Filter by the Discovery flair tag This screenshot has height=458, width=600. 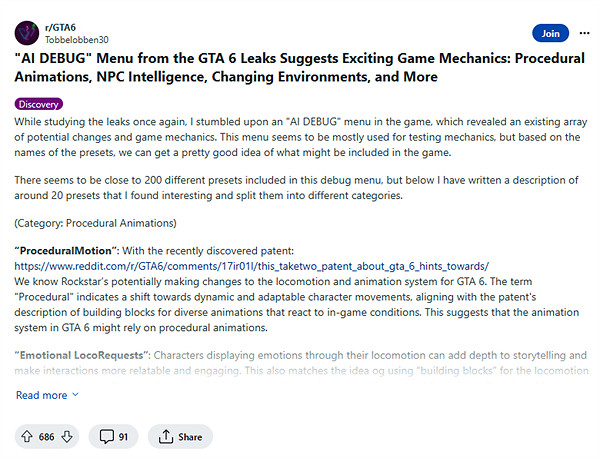pos(39,103)
